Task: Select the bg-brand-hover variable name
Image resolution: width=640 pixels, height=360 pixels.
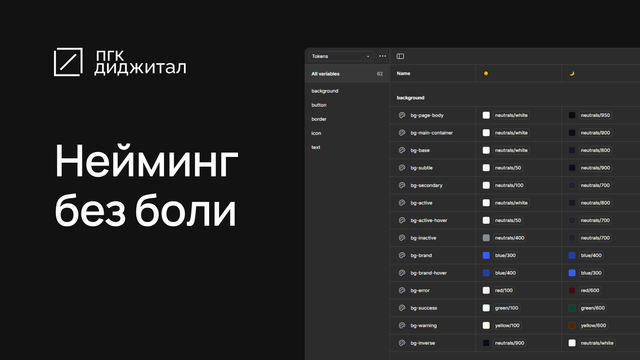Action: [429, 273]
